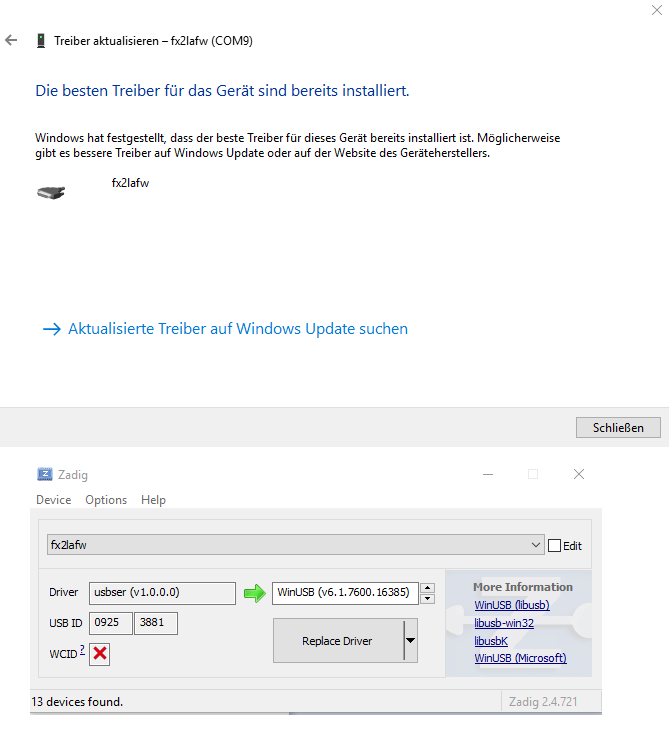Click the 'More Information' heading
669x730 pixels.
(x=523, y=587)
